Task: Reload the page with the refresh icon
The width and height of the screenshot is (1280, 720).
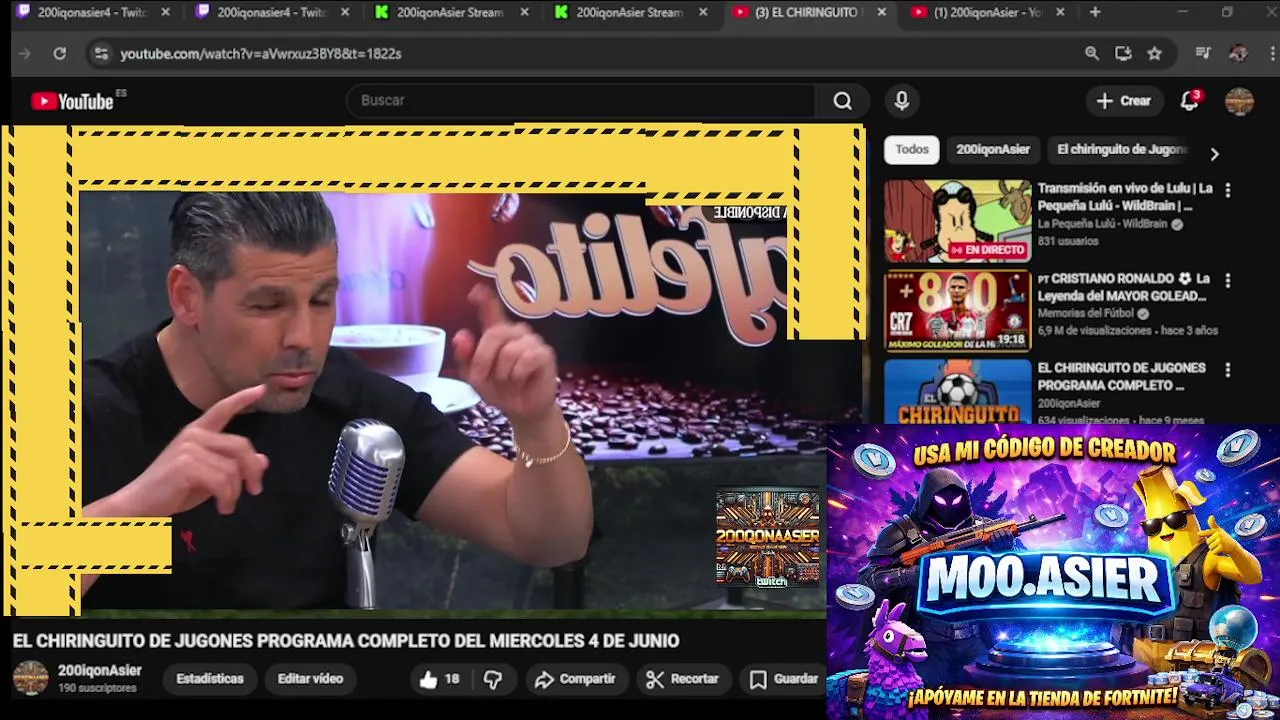Action: (x=60, y=54)
